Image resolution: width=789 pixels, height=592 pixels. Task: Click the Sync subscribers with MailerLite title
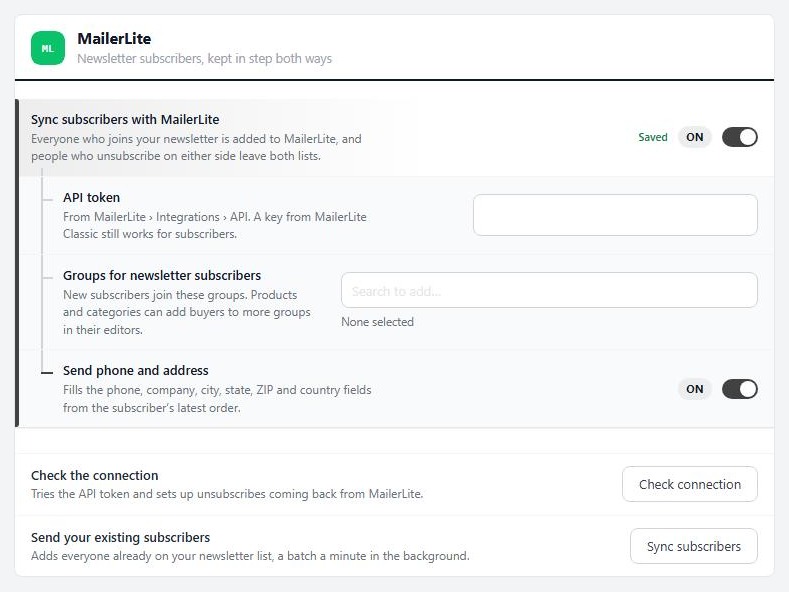pyautogui.click(x=125, y=119)
